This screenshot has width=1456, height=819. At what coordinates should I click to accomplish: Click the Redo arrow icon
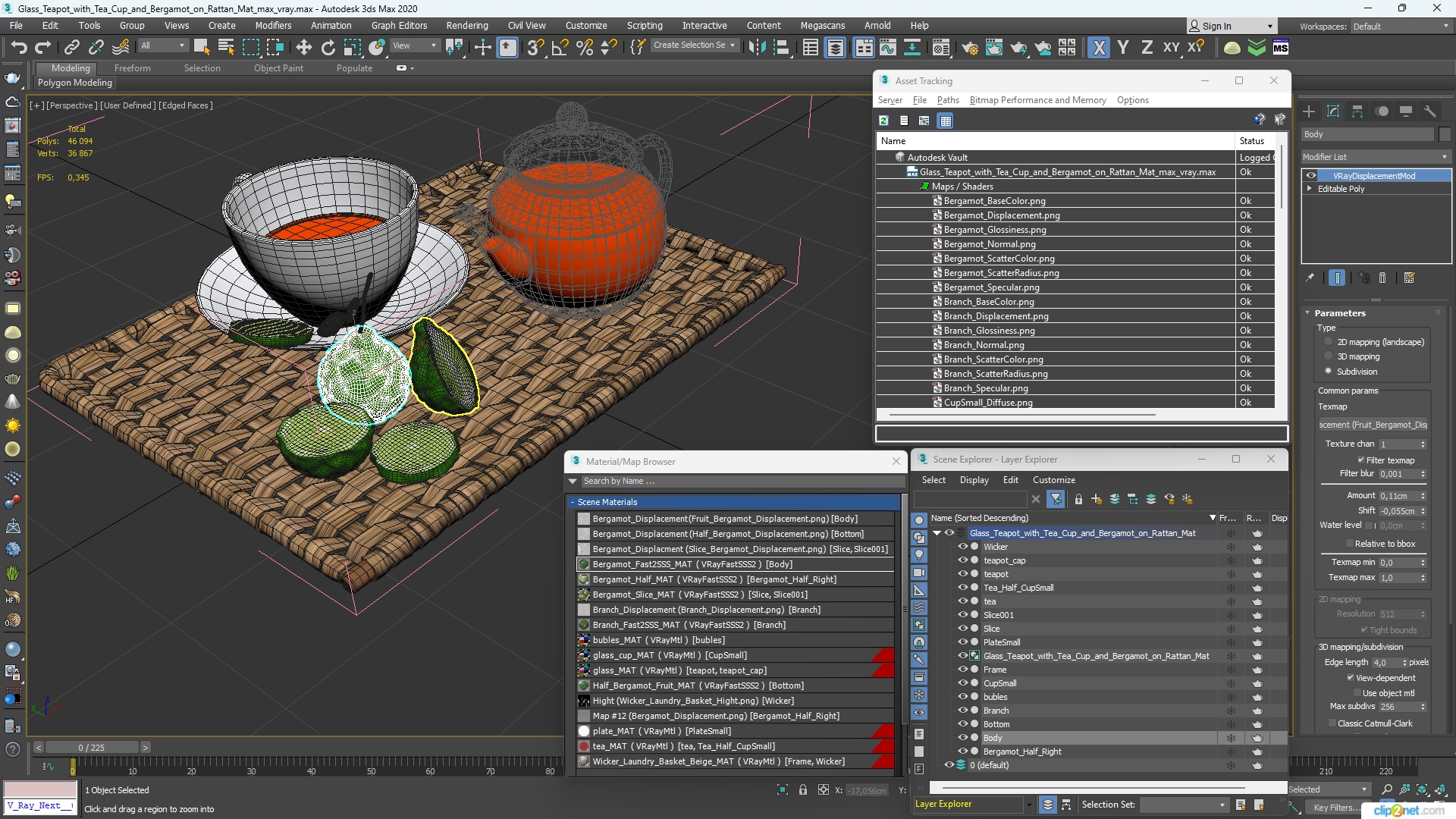42,47
